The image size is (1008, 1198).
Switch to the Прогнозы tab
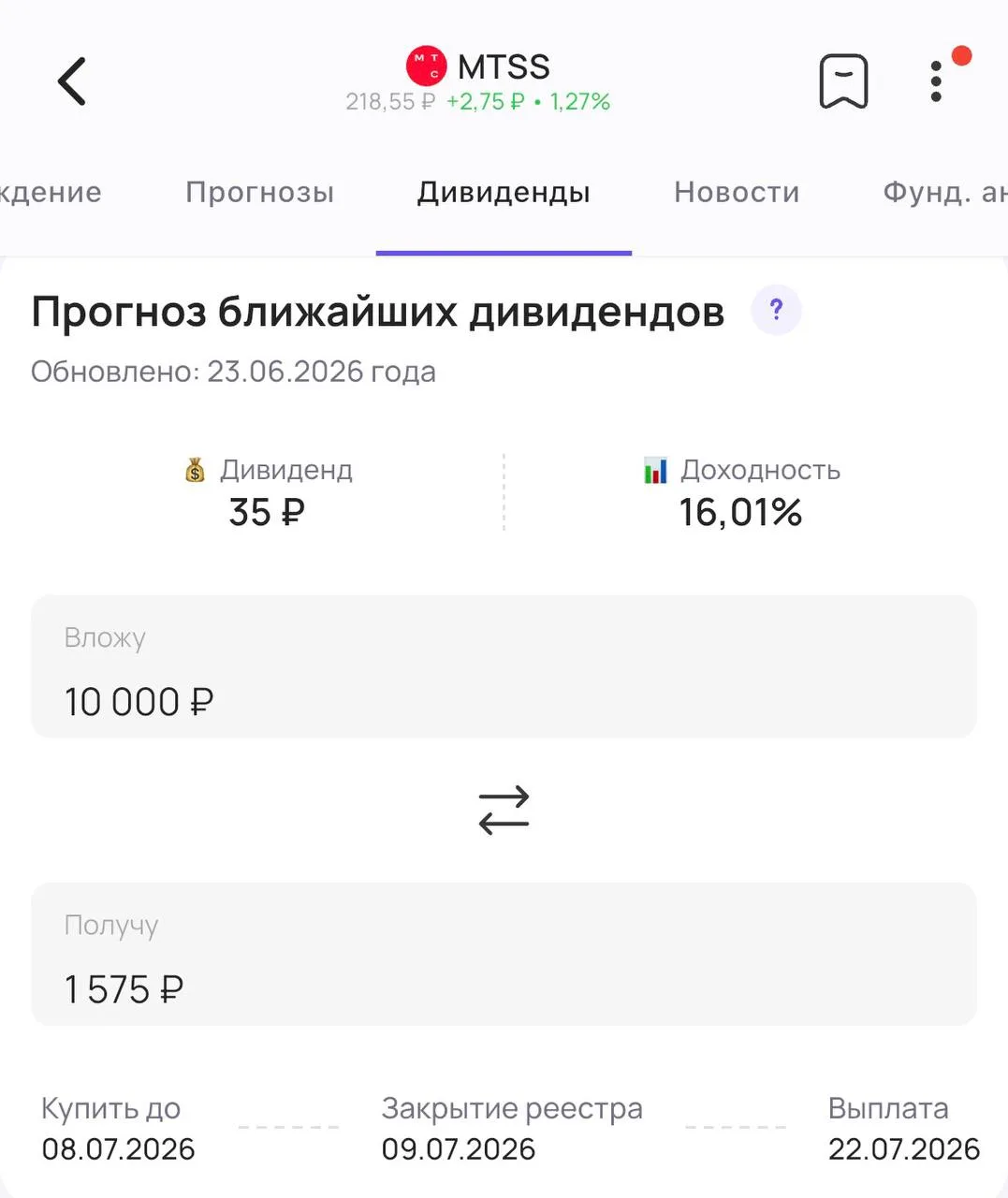(x=259, y=192)
